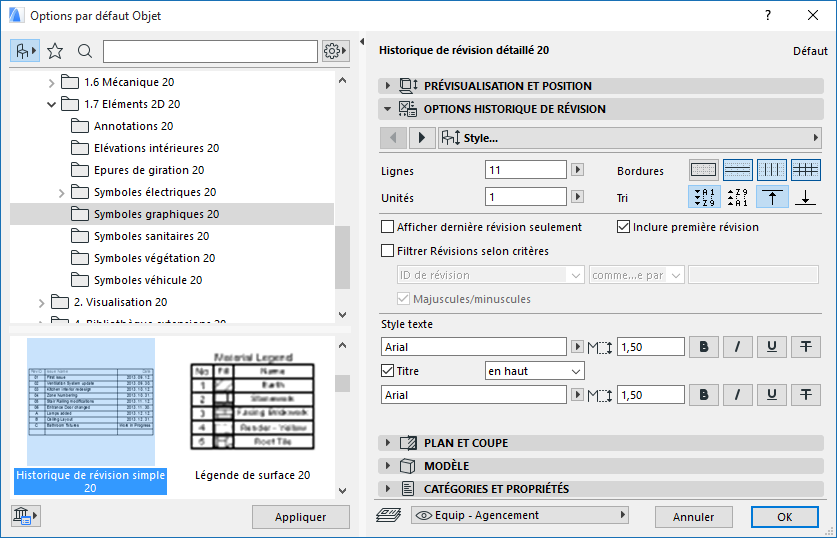Toggle bold for the Titre font
837x538 pixels.
point(704,395)
